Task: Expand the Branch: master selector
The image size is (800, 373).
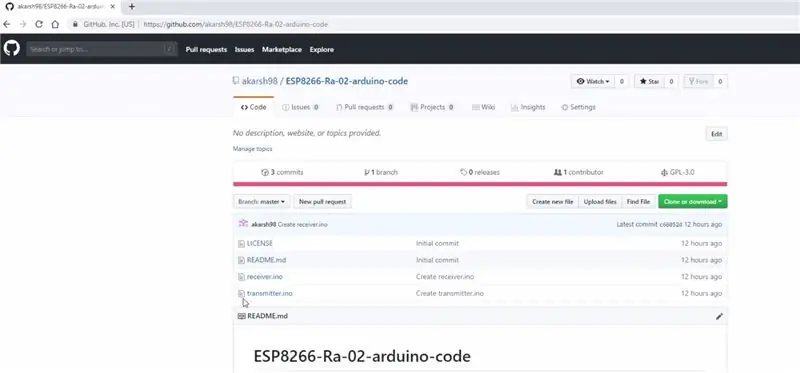Action: 262,202
